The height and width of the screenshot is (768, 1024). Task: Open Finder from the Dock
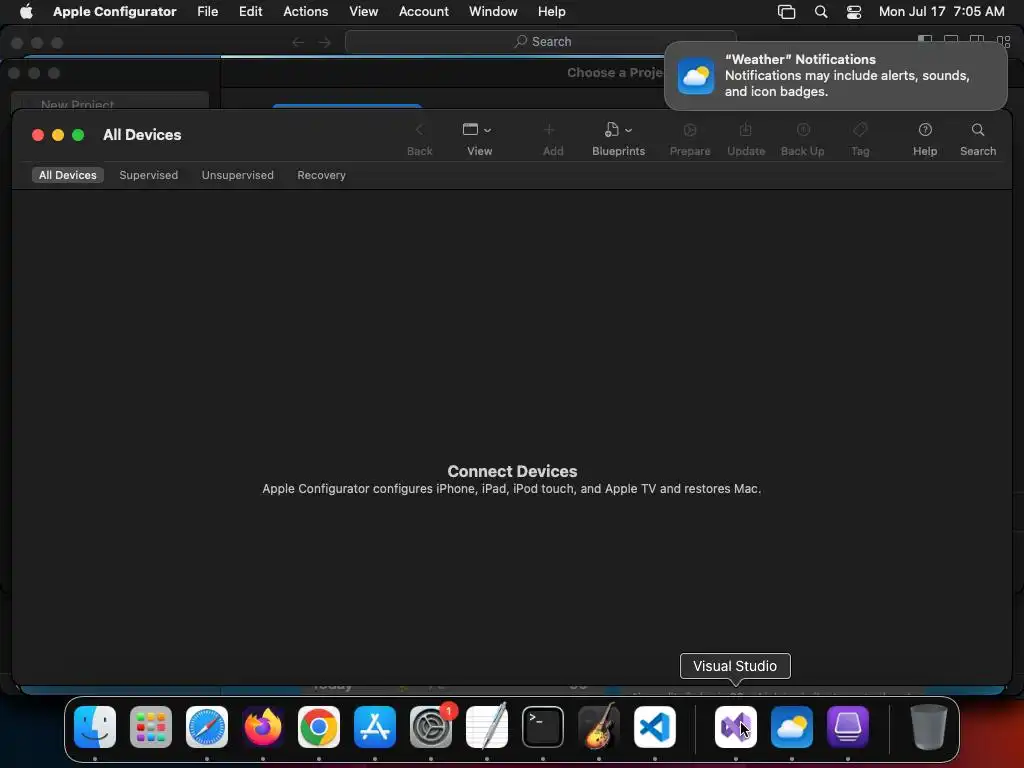point(95,727)
